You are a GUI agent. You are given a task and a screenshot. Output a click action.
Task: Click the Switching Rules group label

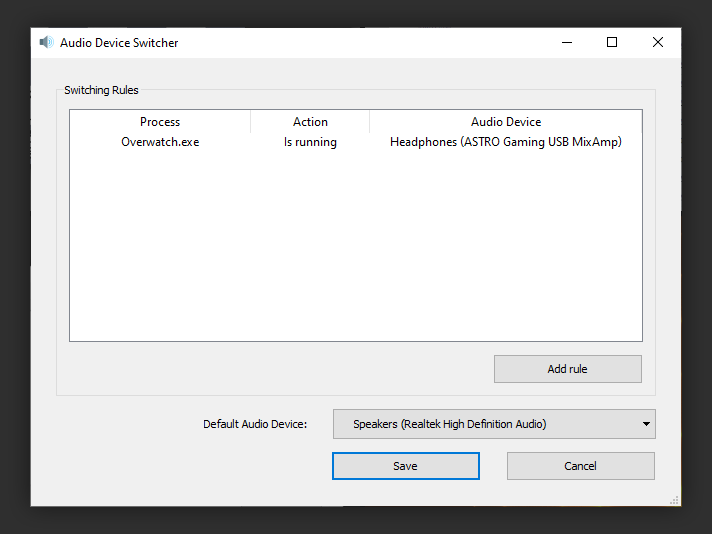click(101, 90)
